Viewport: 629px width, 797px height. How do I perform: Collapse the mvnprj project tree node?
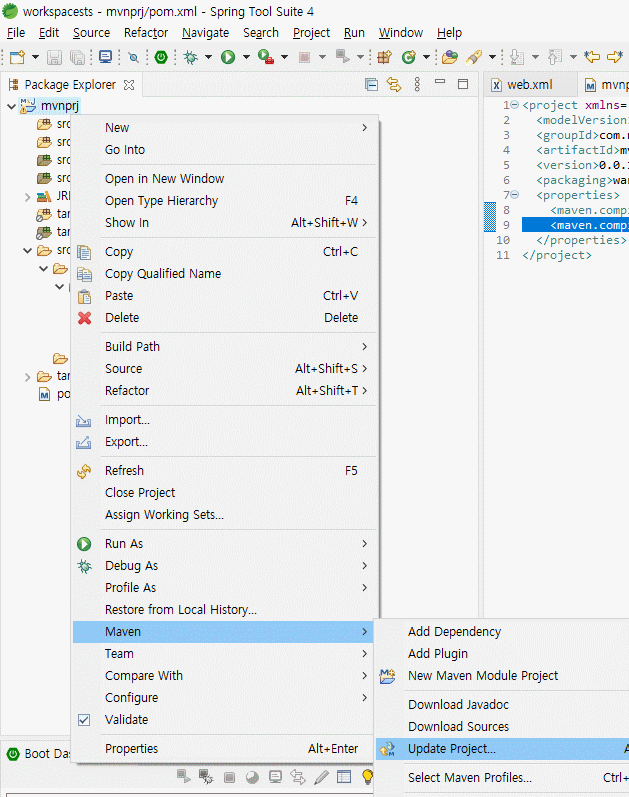11,106
